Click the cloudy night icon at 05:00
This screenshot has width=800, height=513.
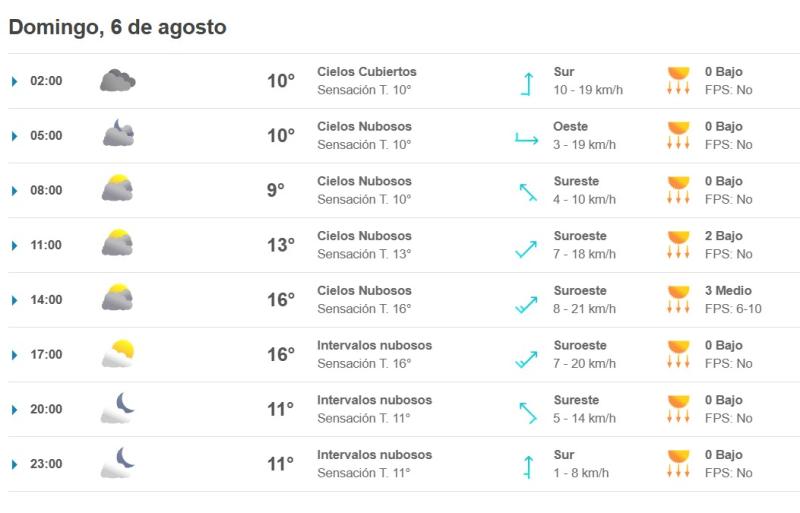pyautogui.click(x=117, y=135)
